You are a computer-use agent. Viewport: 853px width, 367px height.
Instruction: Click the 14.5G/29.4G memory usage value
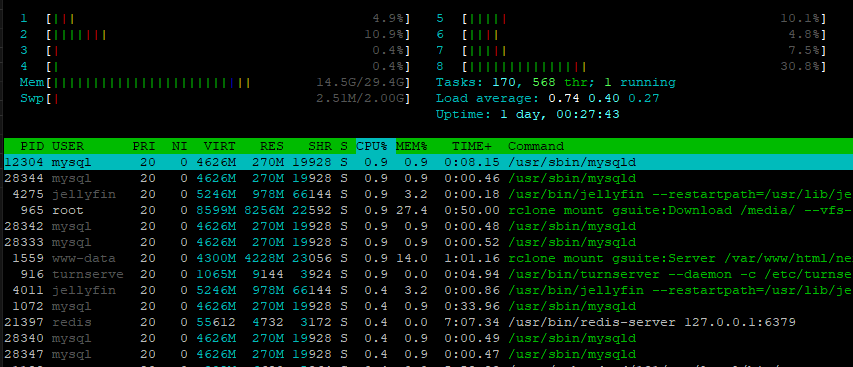tap(360, 83)
